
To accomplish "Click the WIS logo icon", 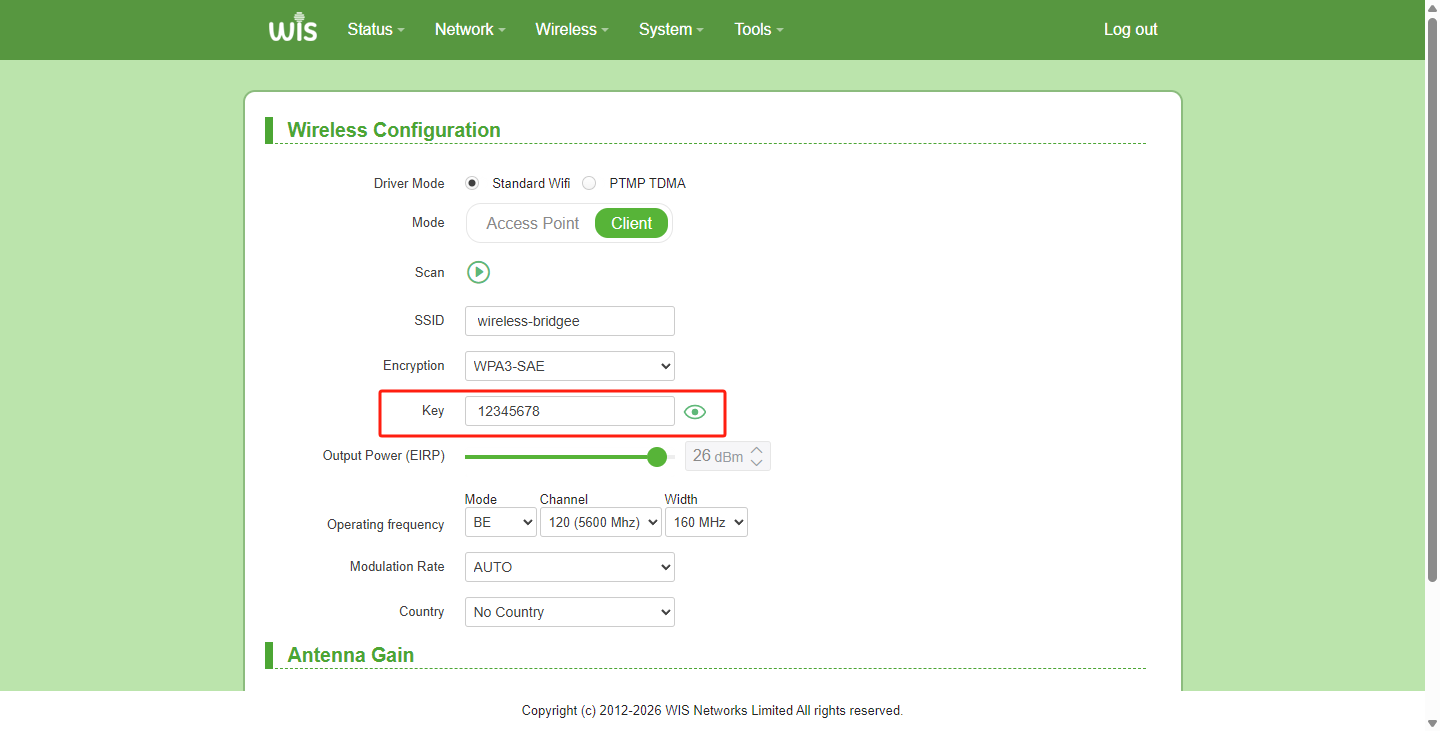I will click(293, 29).
